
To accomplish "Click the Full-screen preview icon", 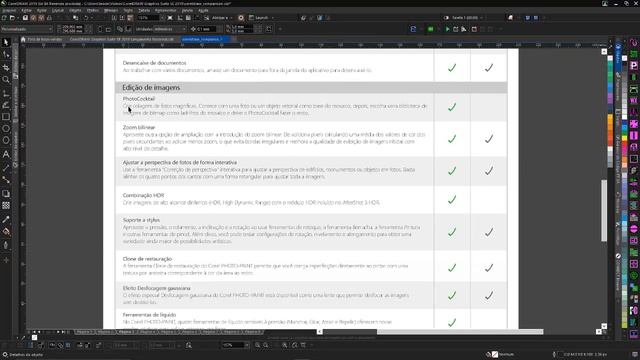I will [170, 18].
